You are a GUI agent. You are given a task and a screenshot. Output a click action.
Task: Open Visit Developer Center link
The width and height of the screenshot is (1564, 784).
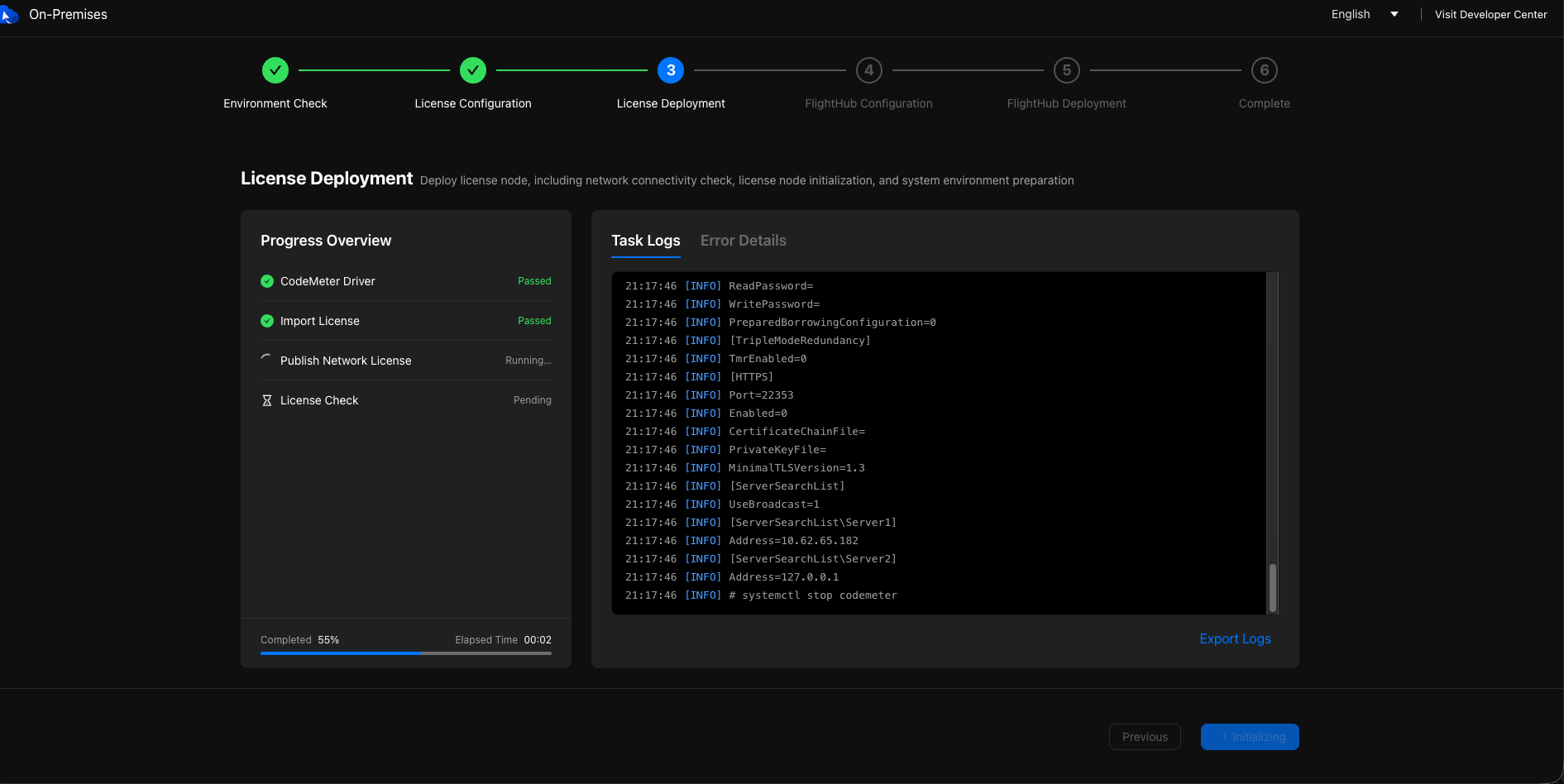coord(1491,14)
